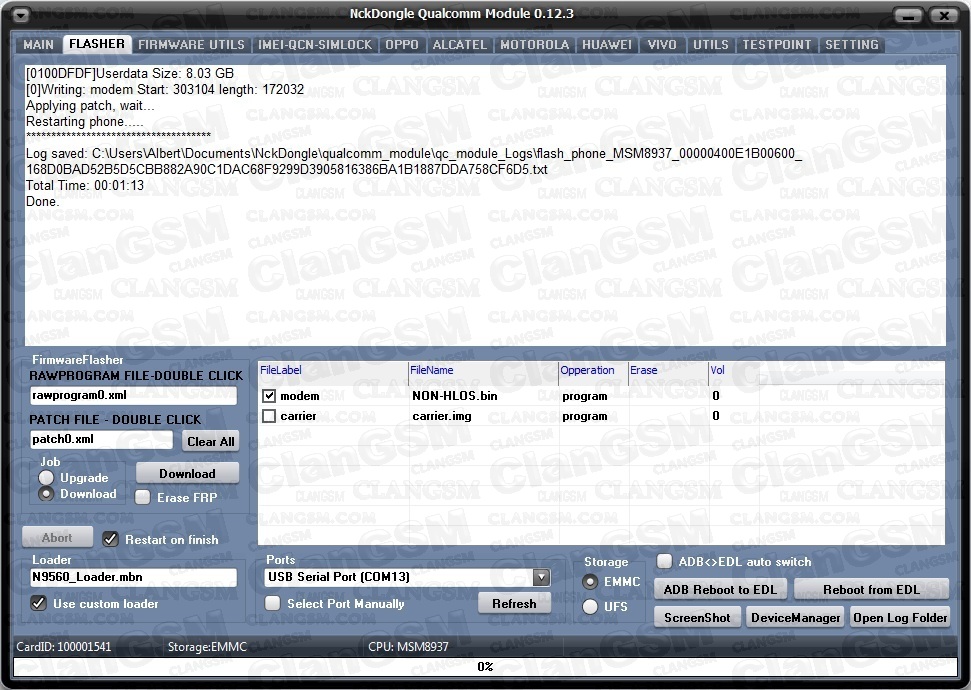The image size is (971, 690).
Task: Click the Erase column header
Action: click(668, 370)
